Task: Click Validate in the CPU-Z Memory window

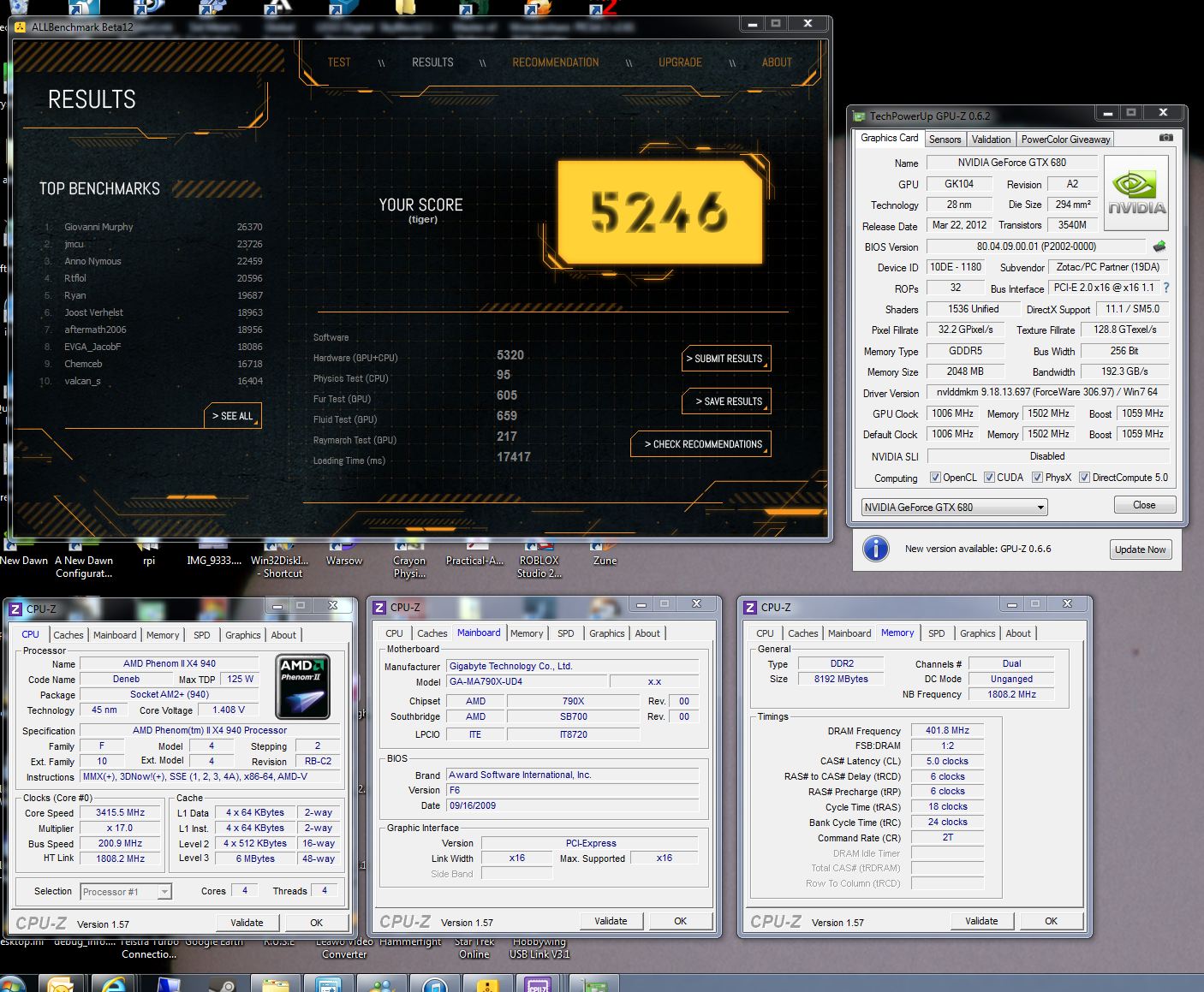Action: click(x=981, y=921)
